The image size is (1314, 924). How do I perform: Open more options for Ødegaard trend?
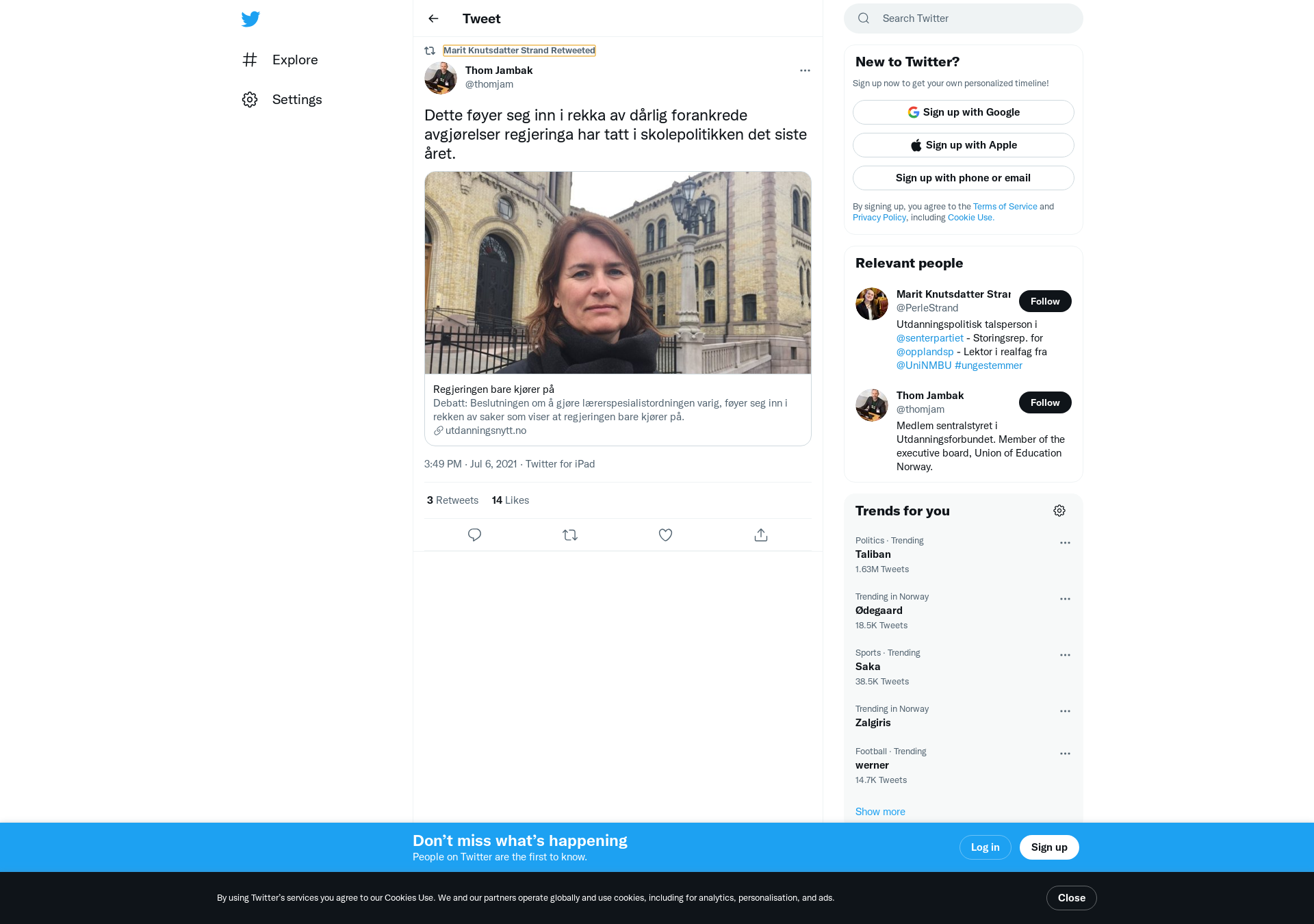(1065, 599)
